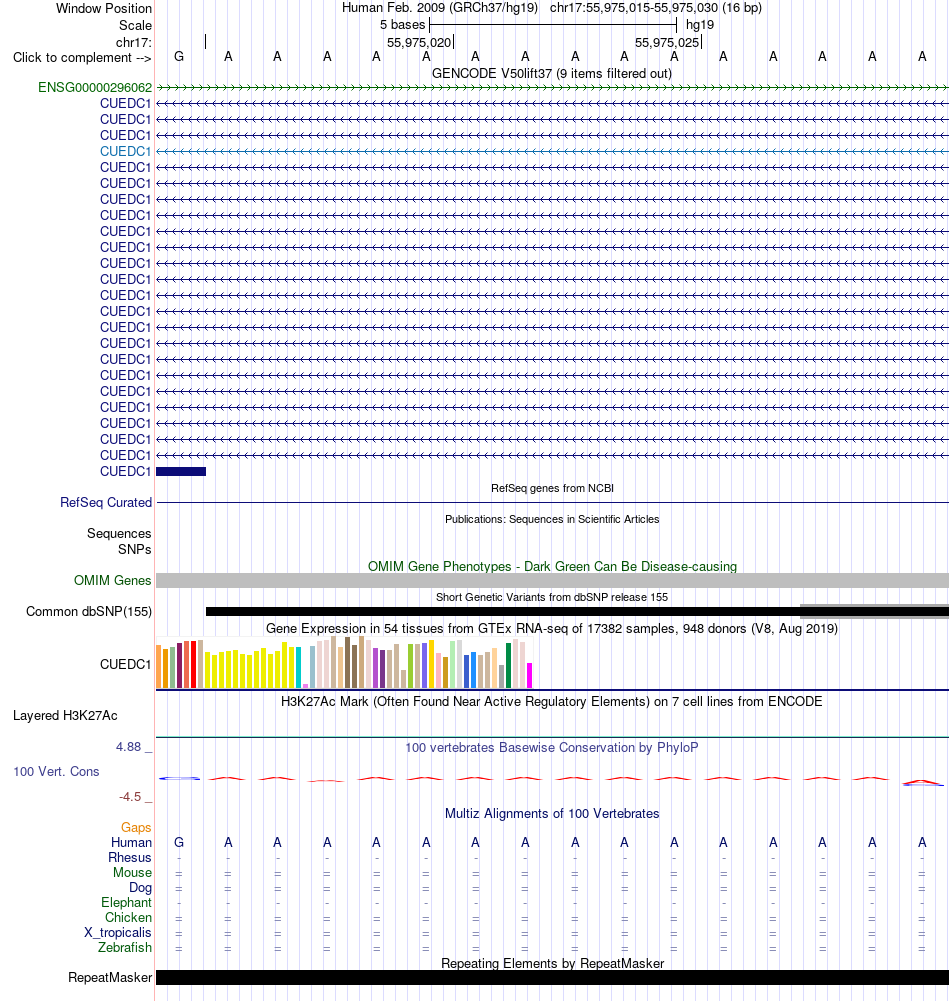
Task: Open the Common dbSNP(155) track label
Action: tap(89, 612)
